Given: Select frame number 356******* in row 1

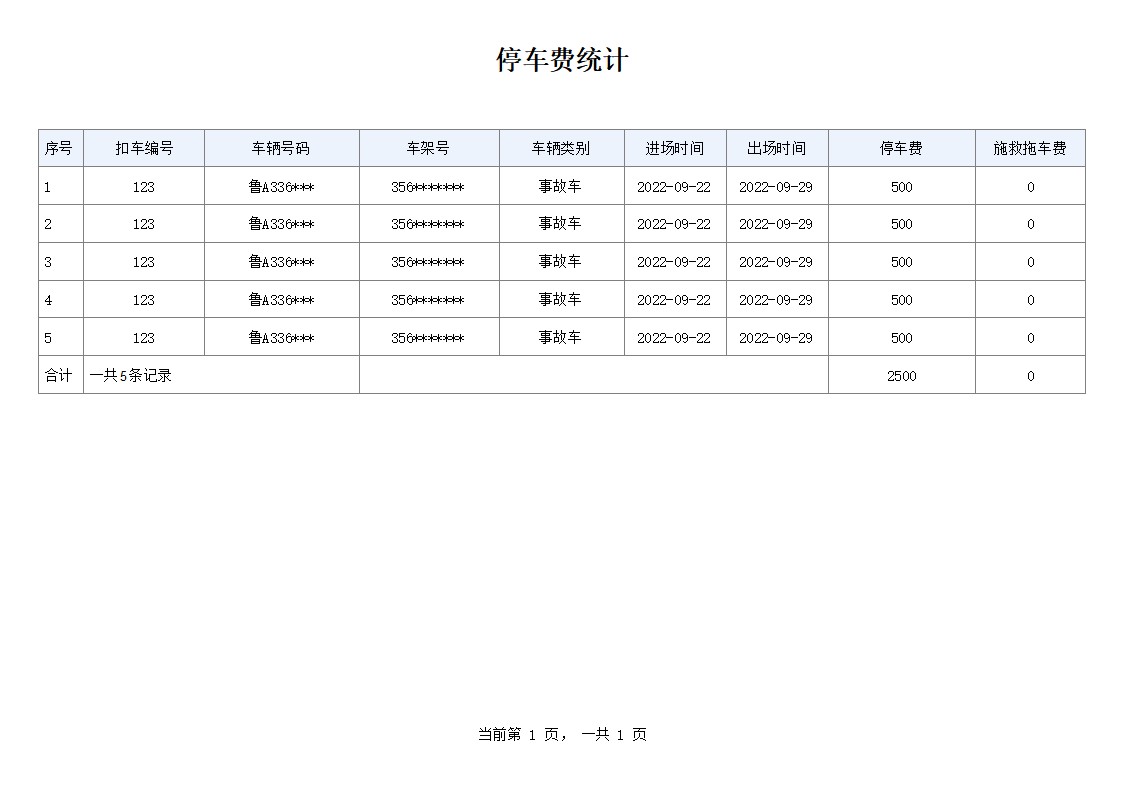Looking at the screenshot, I should pos(428,188).
